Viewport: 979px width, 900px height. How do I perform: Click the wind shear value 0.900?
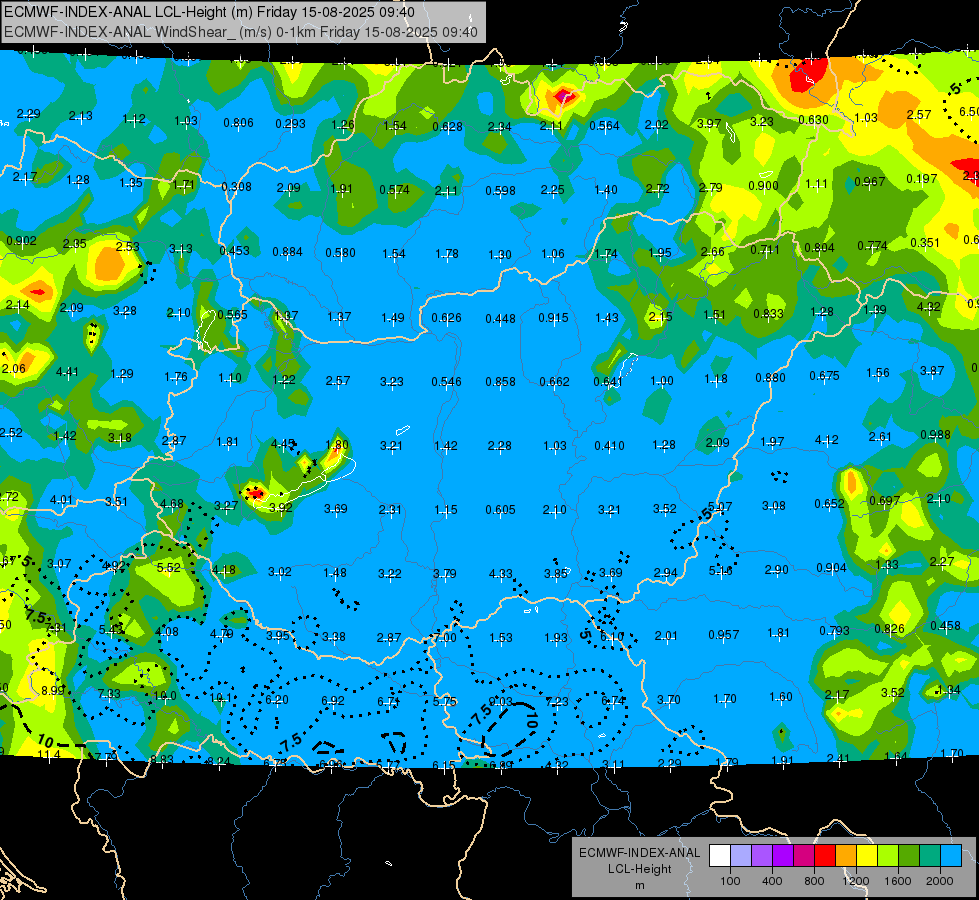(x=764, y=186)
